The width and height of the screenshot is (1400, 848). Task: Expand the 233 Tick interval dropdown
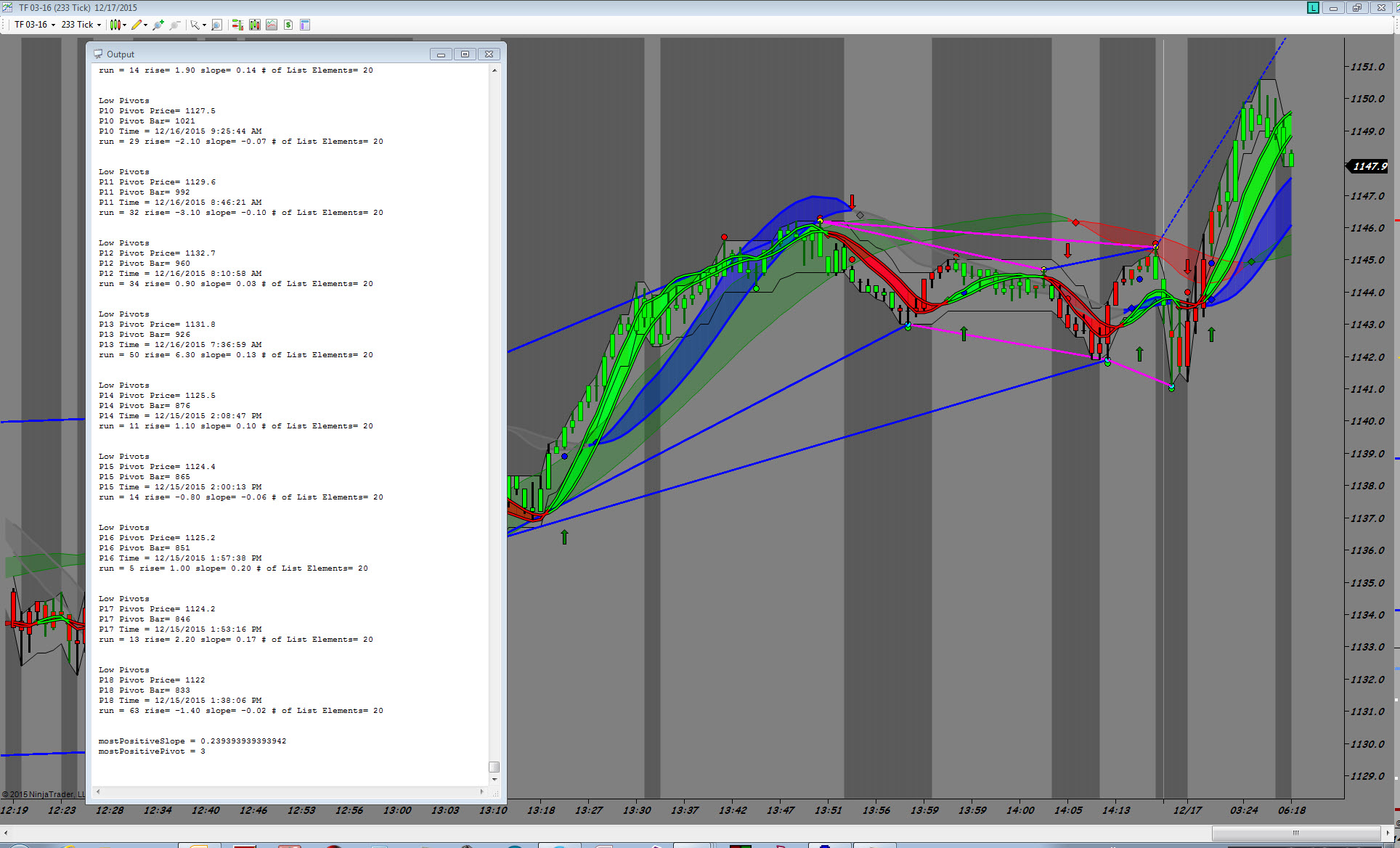tap(81, 25)
